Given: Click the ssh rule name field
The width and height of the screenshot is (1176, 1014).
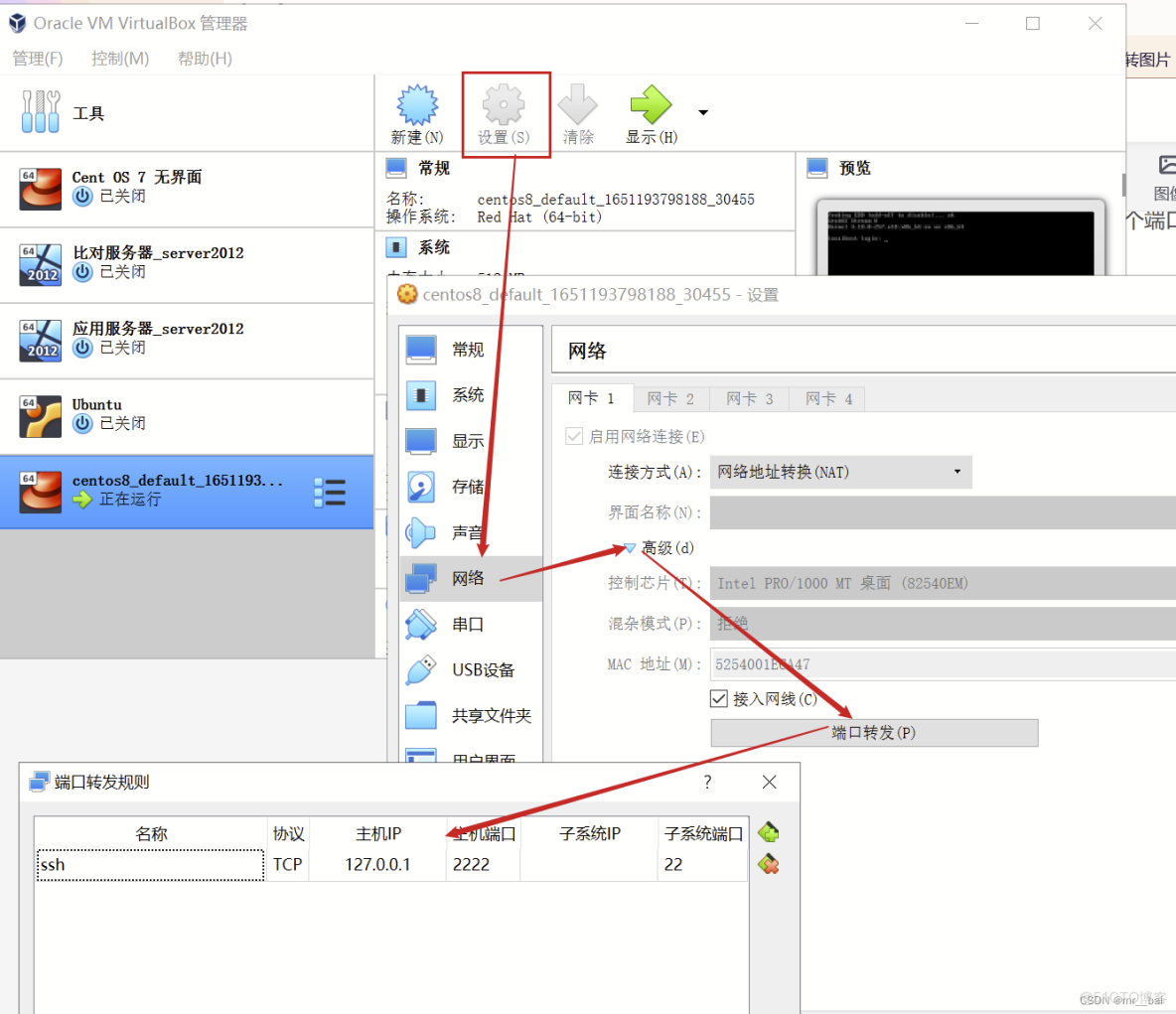Looking at the screenshot, I should [149, 864].
